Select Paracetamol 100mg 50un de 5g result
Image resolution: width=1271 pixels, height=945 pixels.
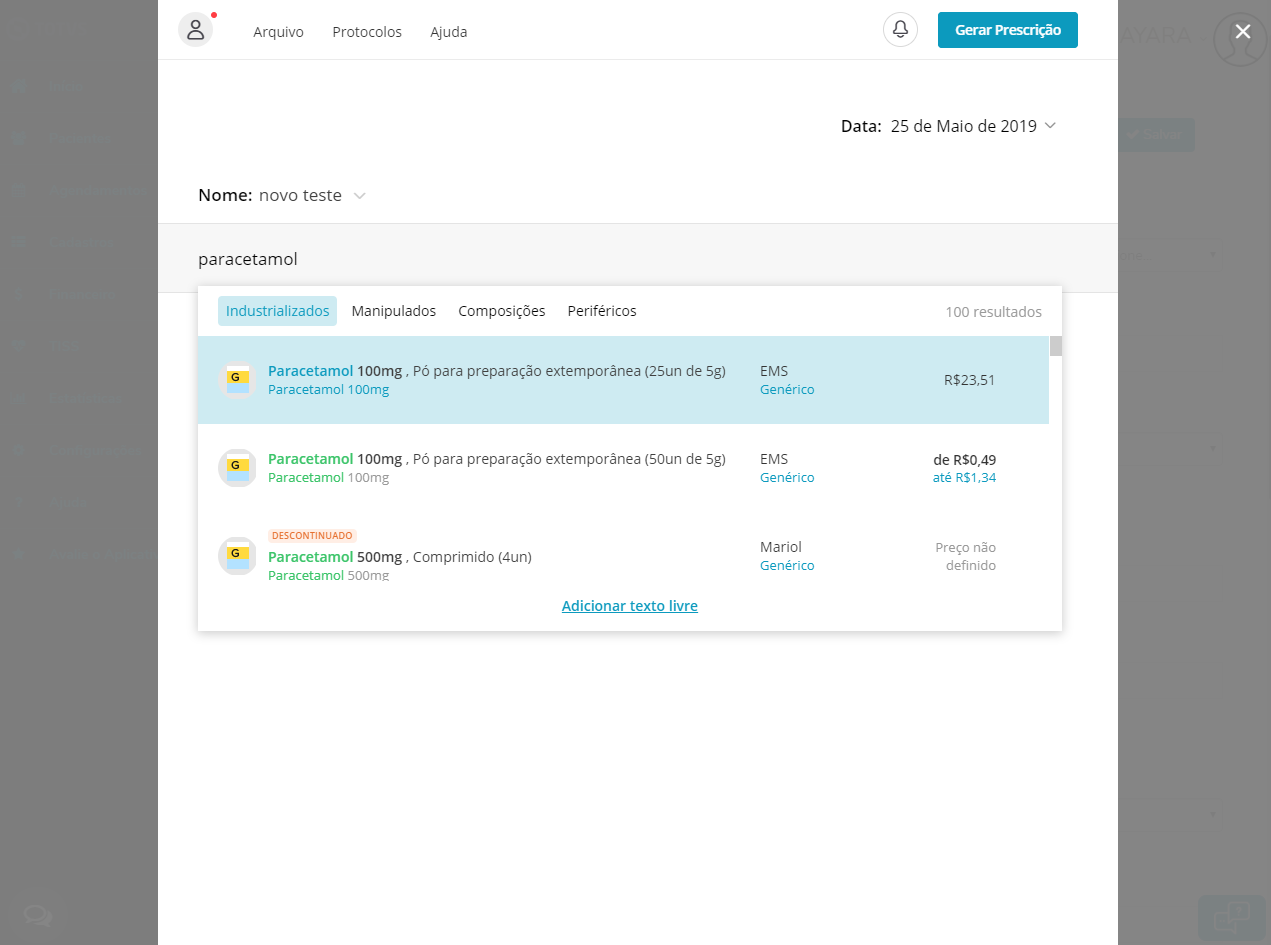(x=623, y=468)
